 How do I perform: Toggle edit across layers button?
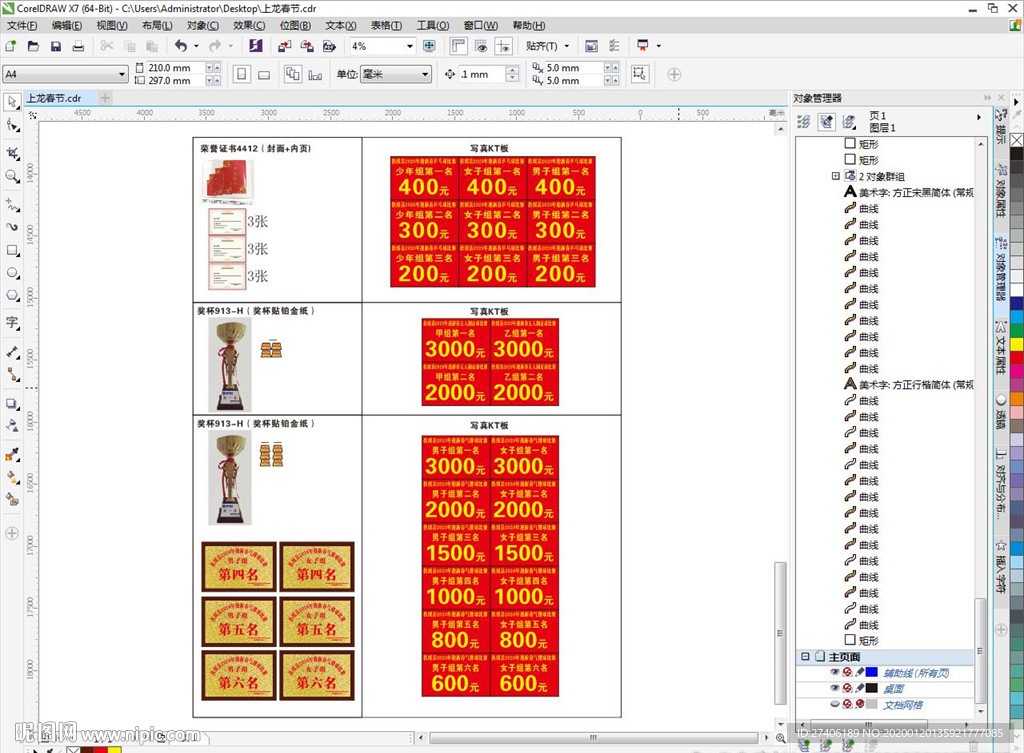(x=826, y=121)
